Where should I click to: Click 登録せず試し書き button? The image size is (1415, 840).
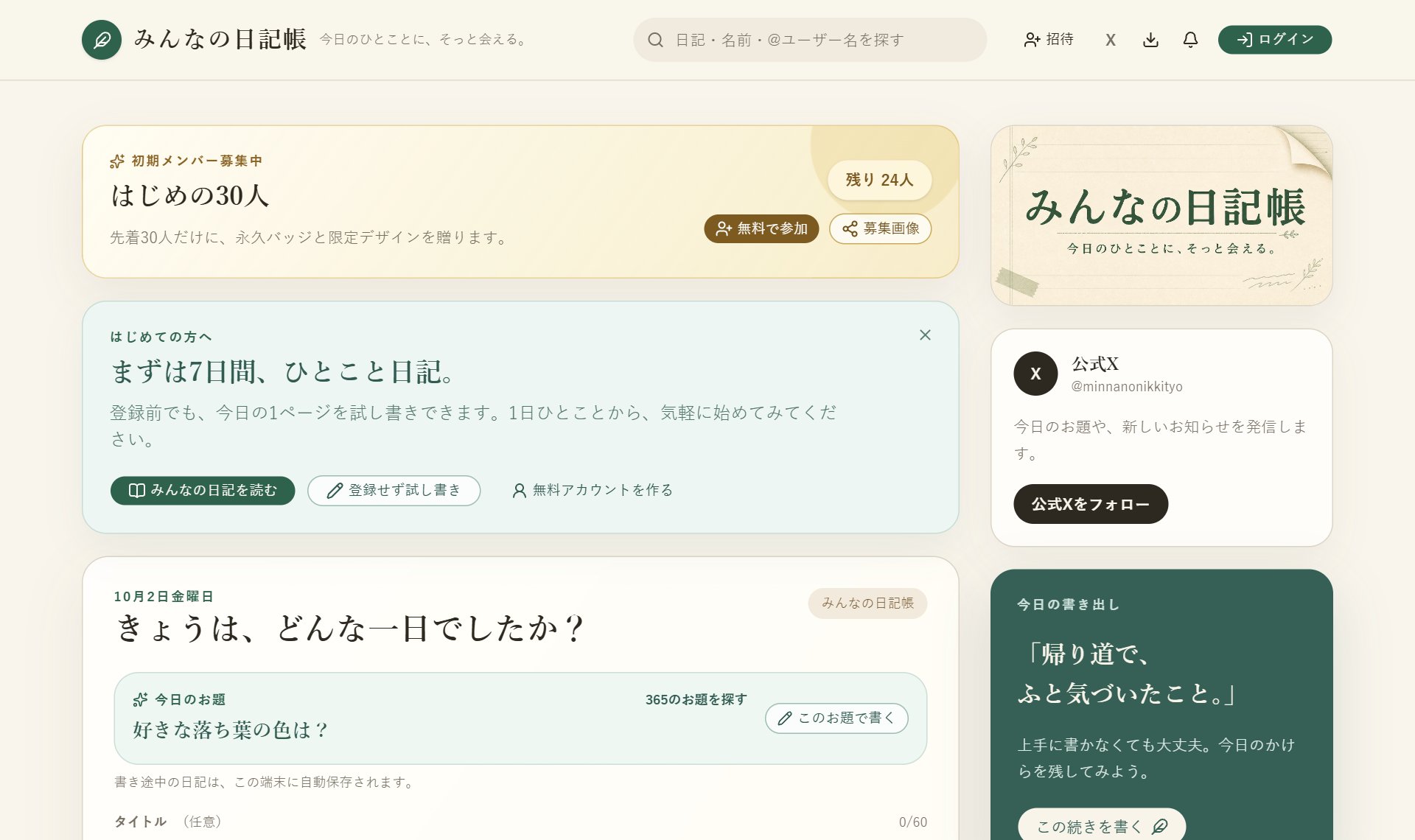point(394,491)
